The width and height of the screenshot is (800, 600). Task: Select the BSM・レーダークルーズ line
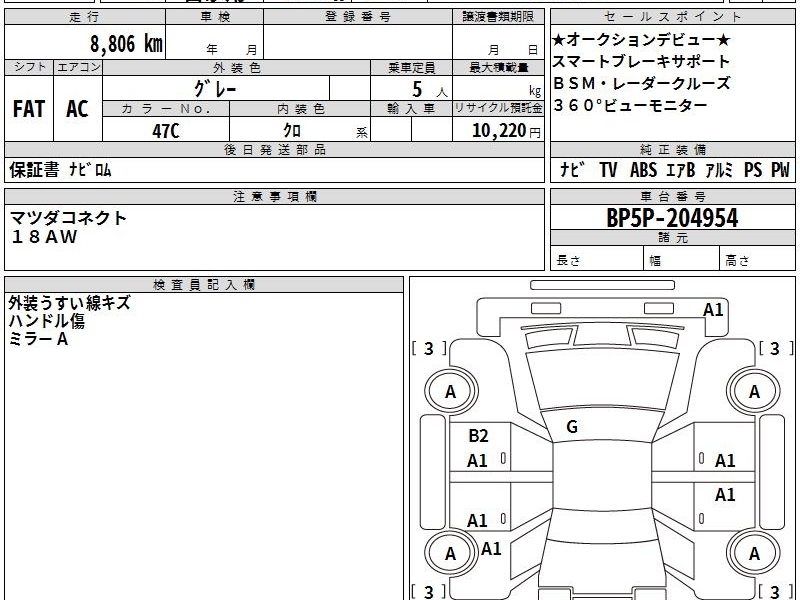[x=641, y=83]
